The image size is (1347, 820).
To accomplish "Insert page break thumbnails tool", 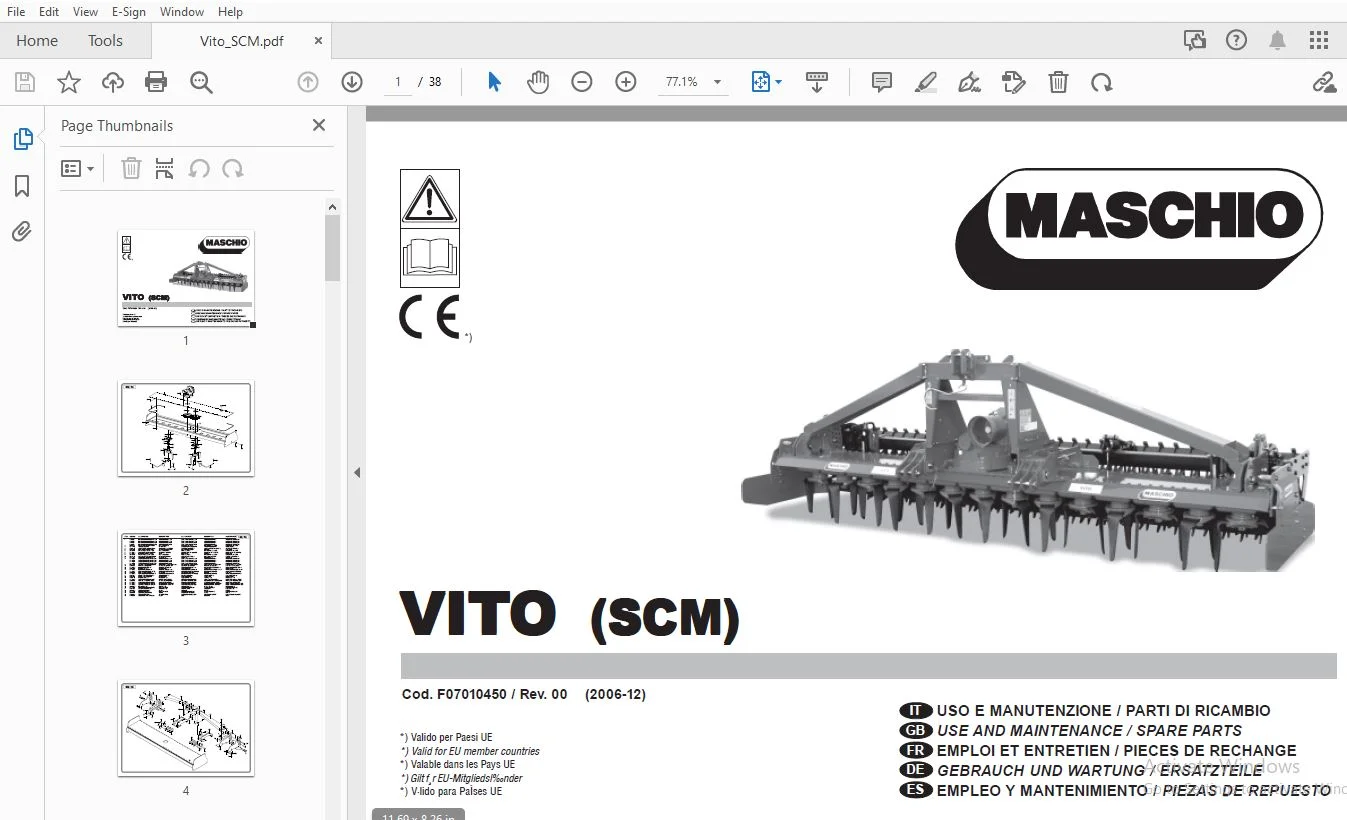I will click(165, 169).
